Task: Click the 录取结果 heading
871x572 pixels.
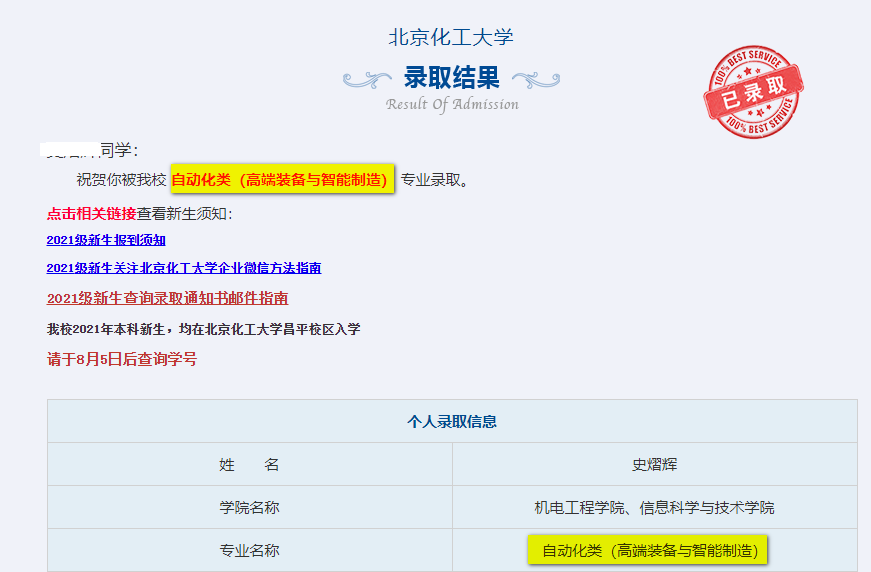Action: click(452, 77)
